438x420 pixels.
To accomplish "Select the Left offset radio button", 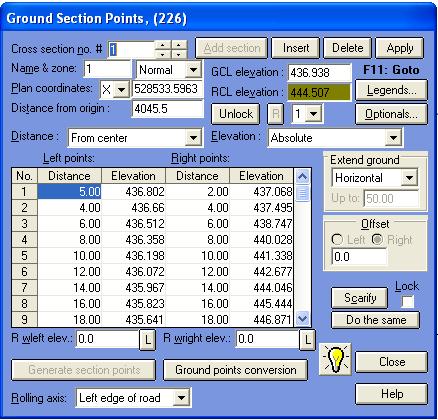I will [x=337, y=239].
